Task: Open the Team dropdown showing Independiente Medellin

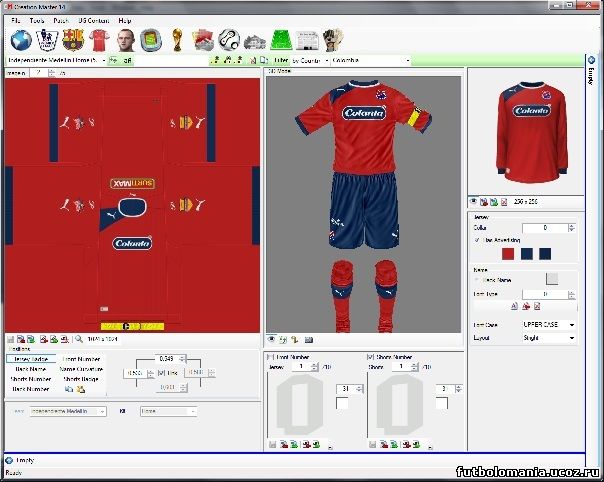Action: (68, 411)
